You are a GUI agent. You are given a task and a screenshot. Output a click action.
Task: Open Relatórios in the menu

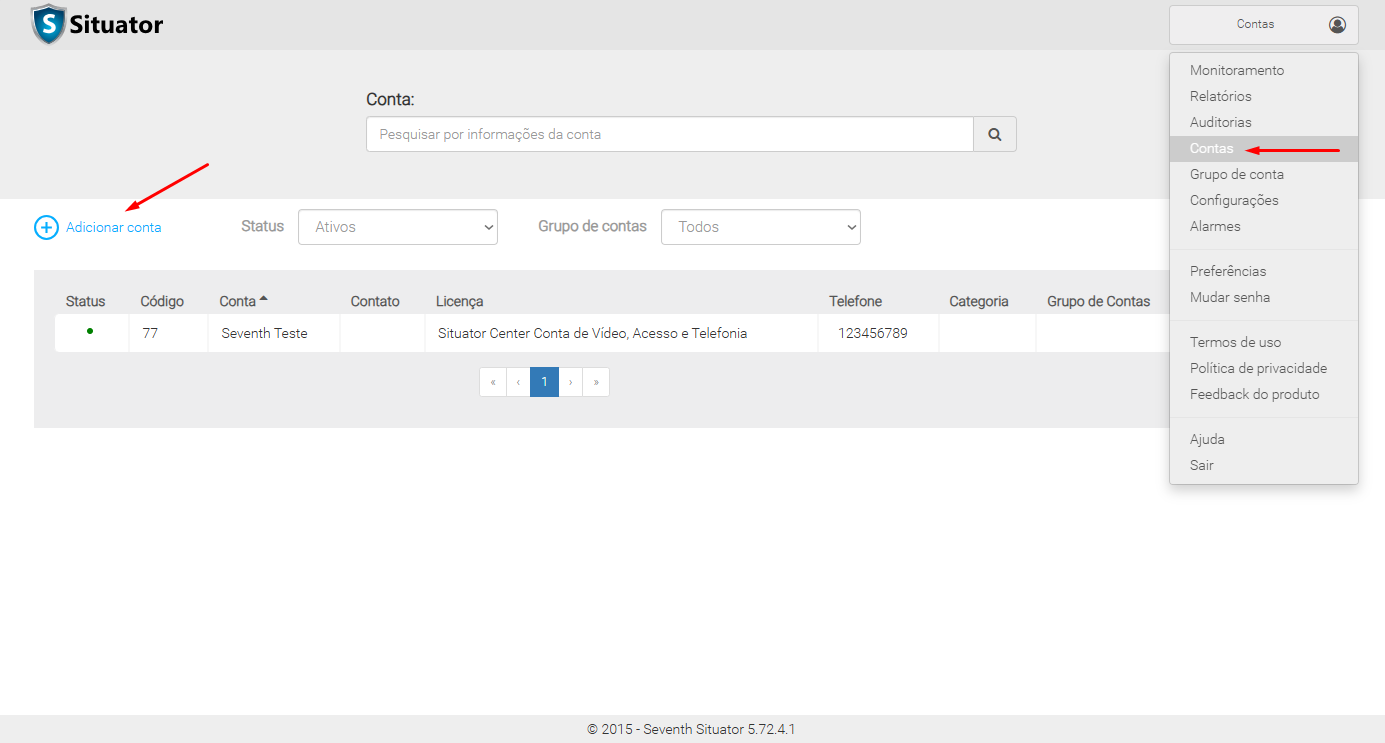coord(1220,97)
